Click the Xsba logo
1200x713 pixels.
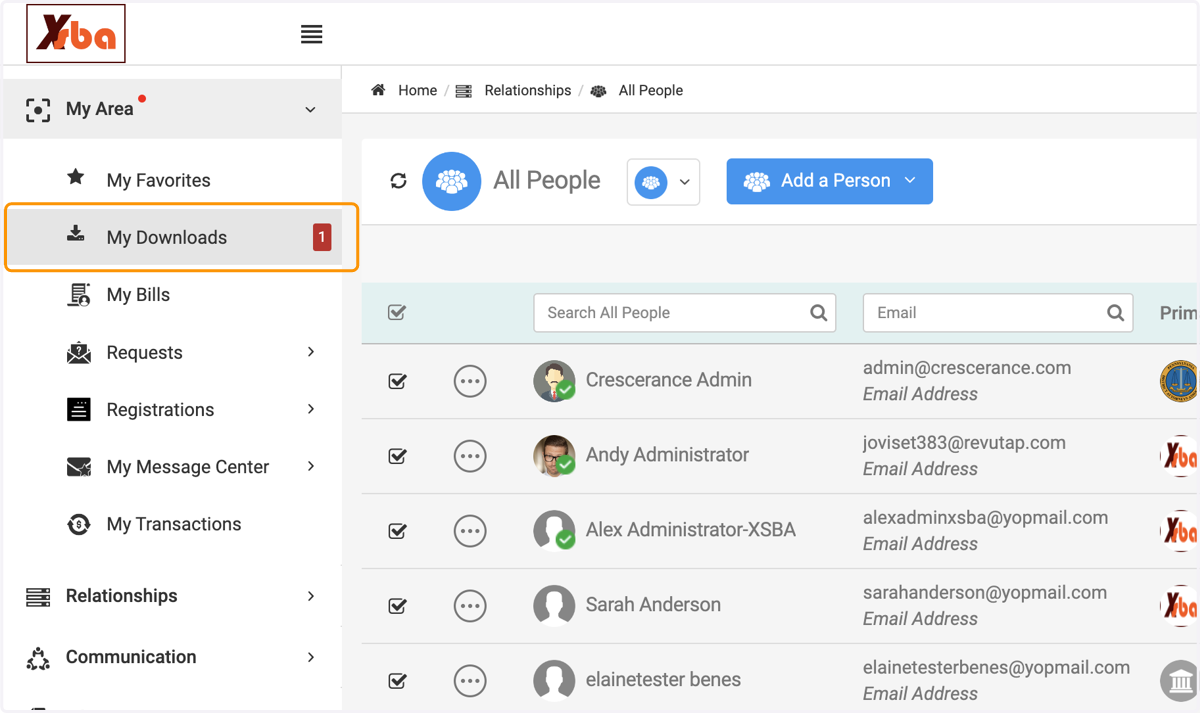76,34
